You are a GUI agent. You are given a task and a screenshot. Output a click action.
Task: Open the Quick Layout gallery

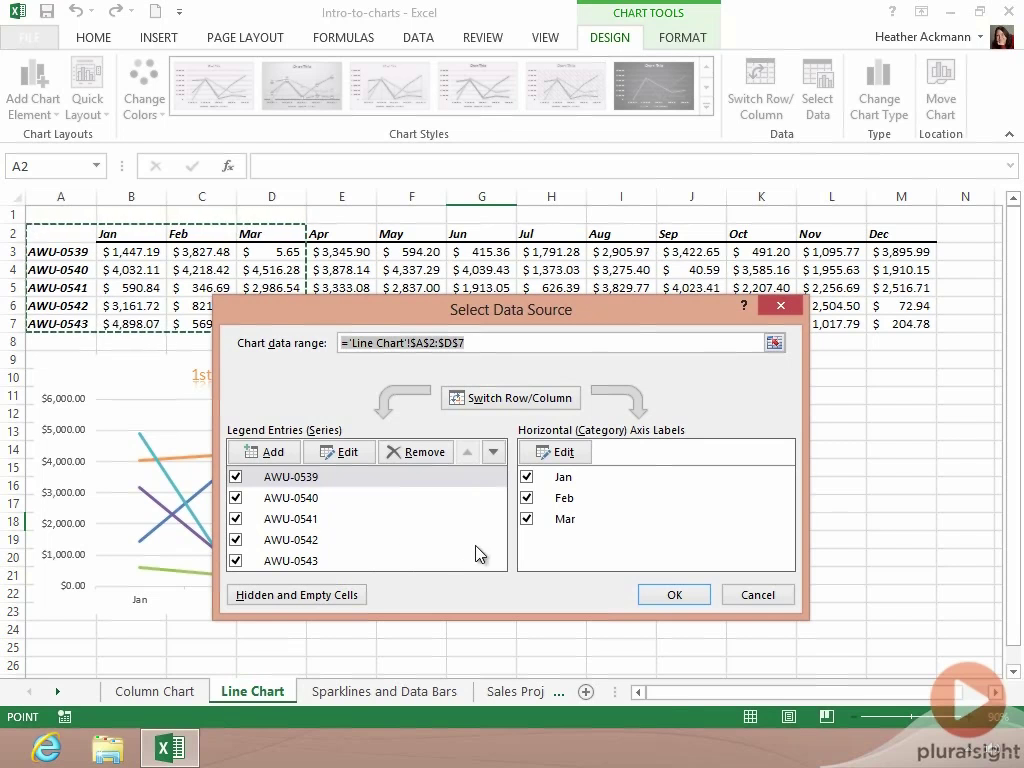[x=87, y=89]
